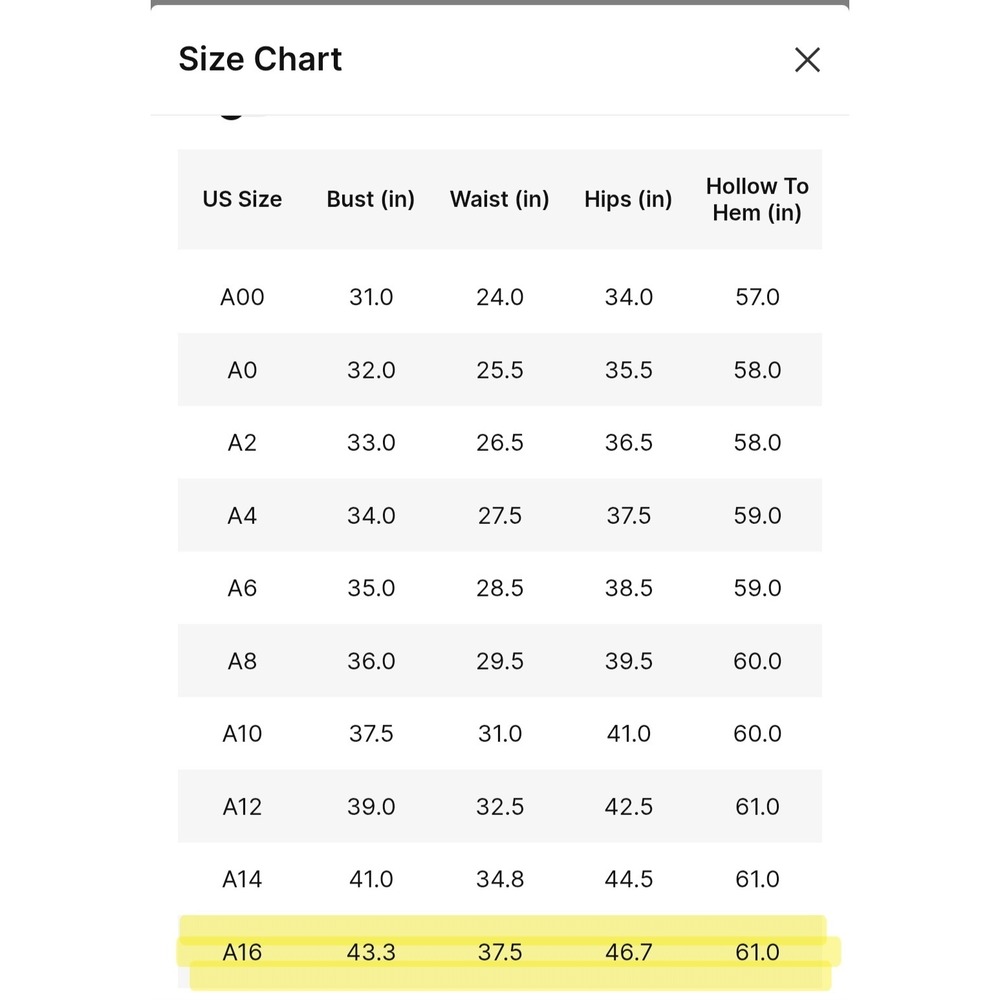Click the 34.8 waist value for A14
This screenshot has height=1000, width=1000.
pos(499,879)
